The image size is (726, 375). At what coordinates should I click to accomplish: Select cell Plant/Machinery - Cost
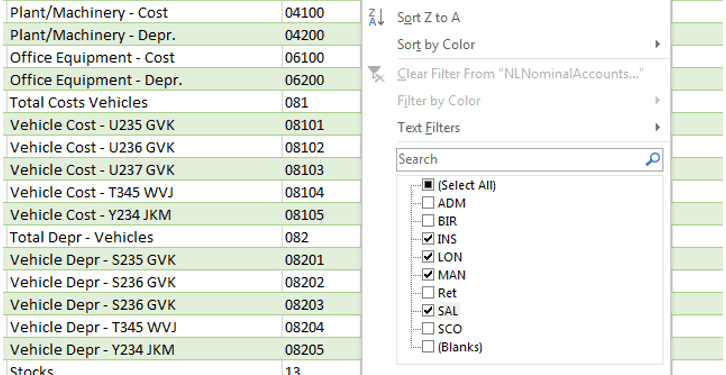tap(143, 12)
